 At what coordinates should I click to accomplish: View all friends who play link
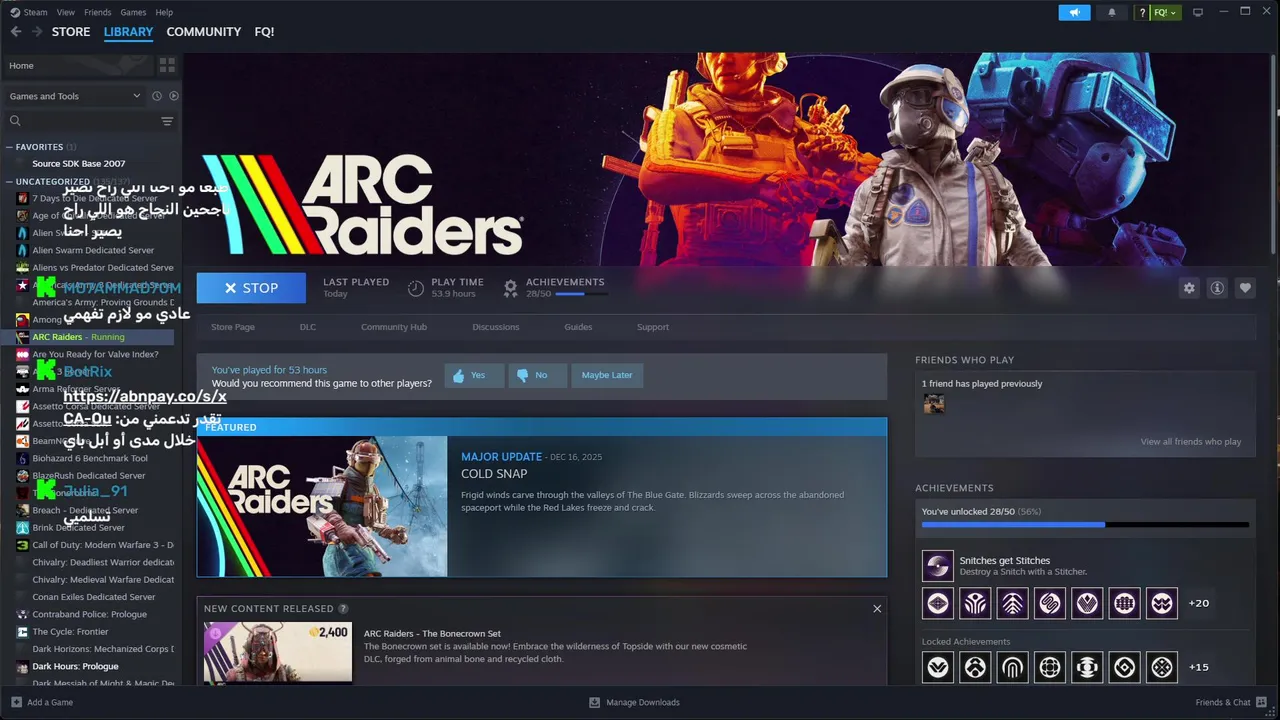(x=1190, y=441)
